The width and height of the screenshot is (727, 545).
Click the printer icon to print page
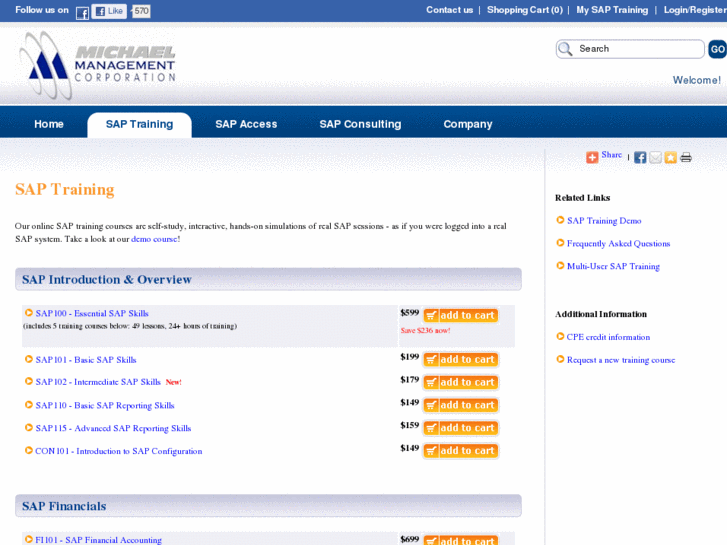click(686, 157)
